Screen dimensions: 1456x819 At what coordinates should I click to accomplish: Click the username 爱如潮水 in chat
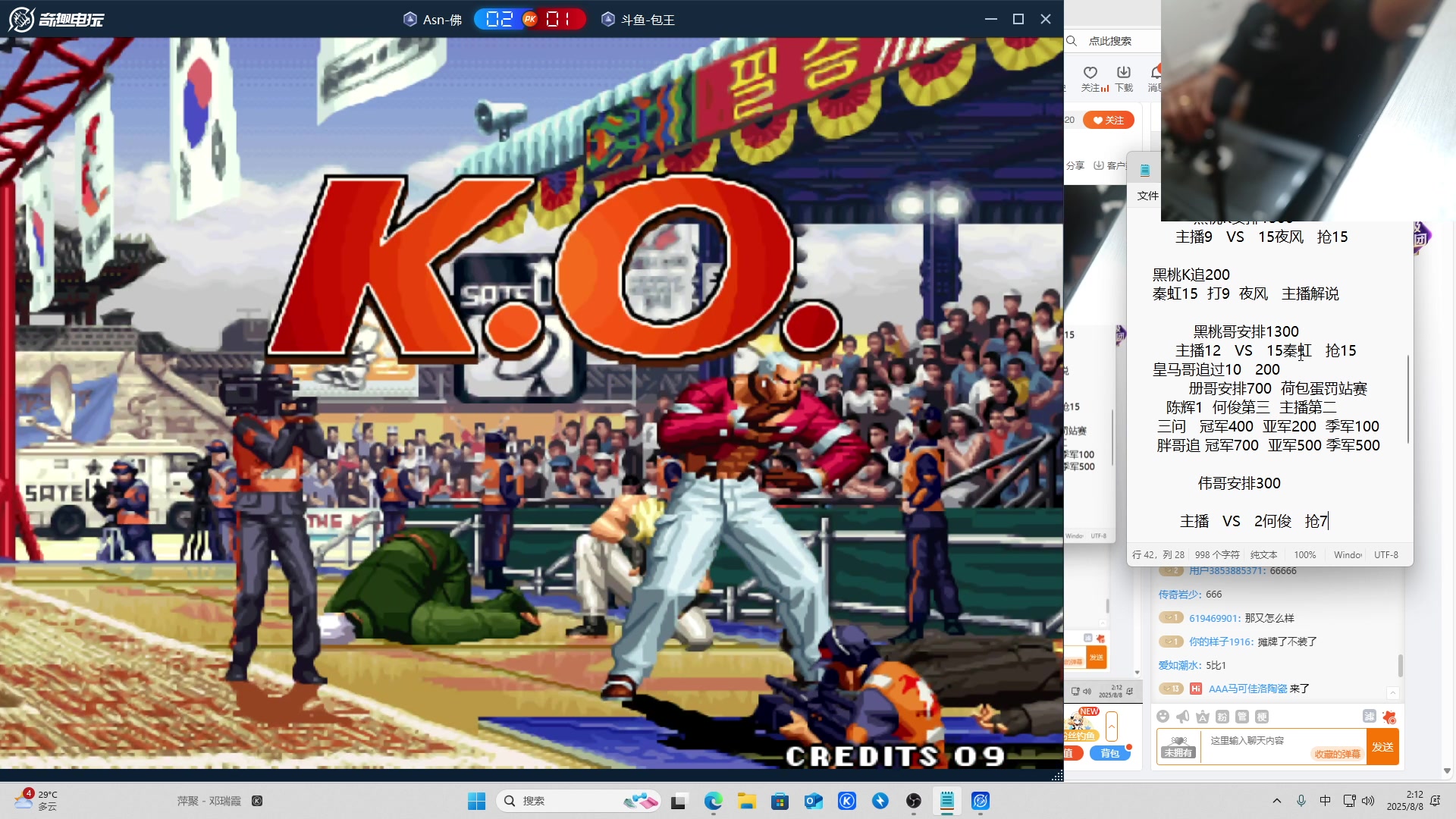(1178, 665)
